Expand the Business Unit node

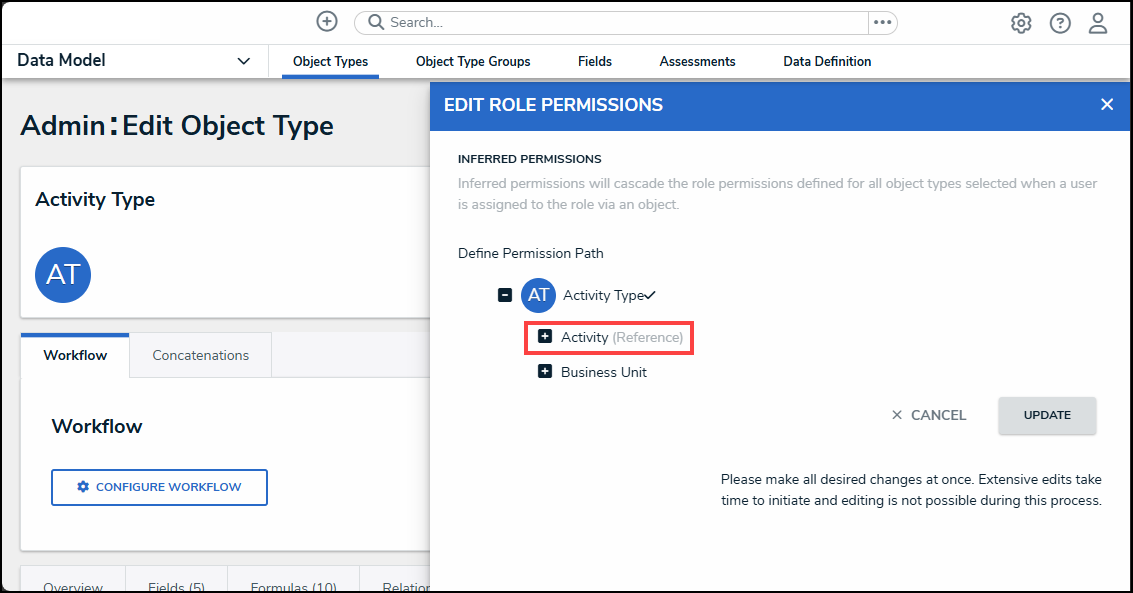pyautogui.click(x=545, y=372)
